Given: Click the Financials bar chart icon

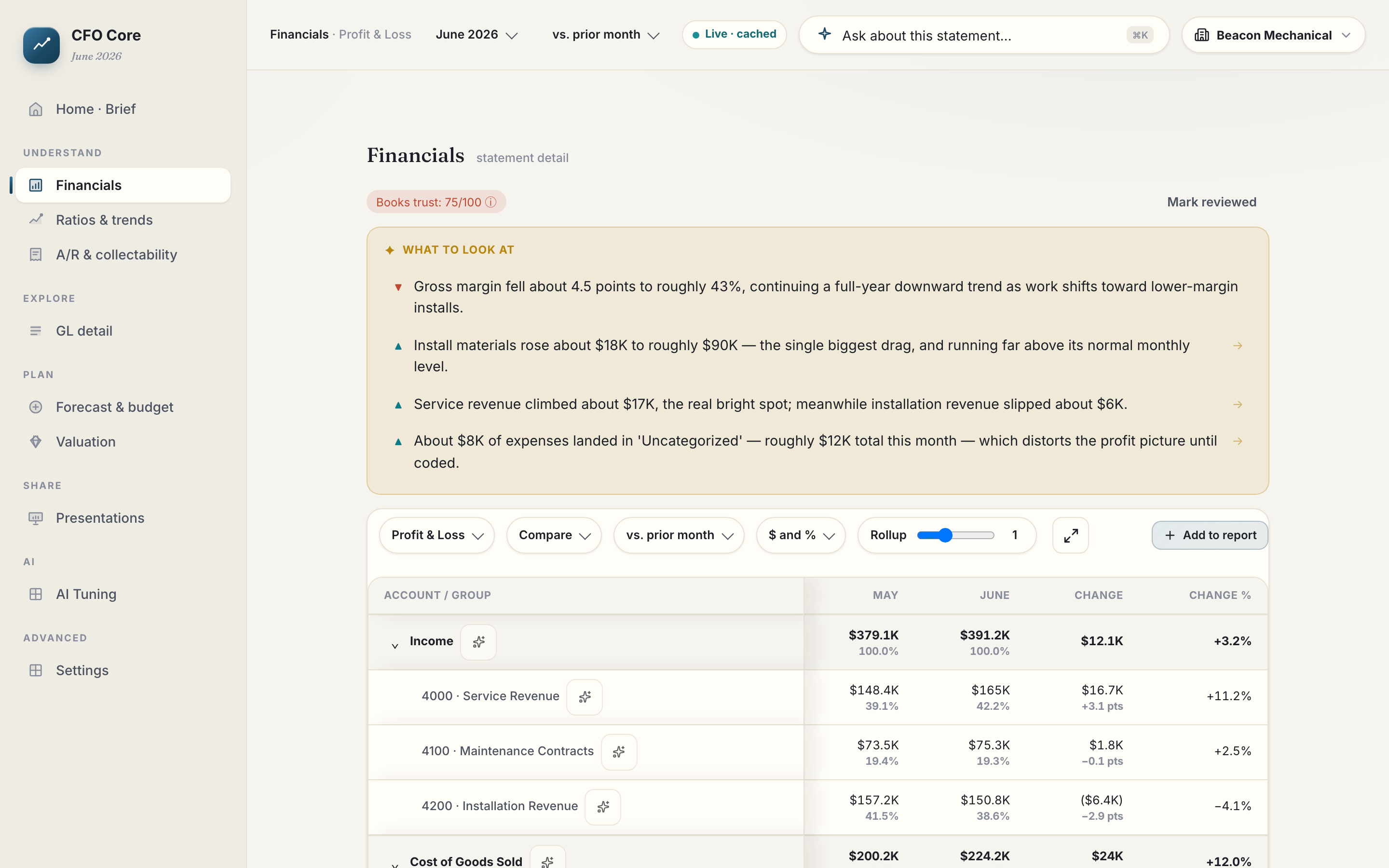Looking at the screenshot, I should click(36, 185).
